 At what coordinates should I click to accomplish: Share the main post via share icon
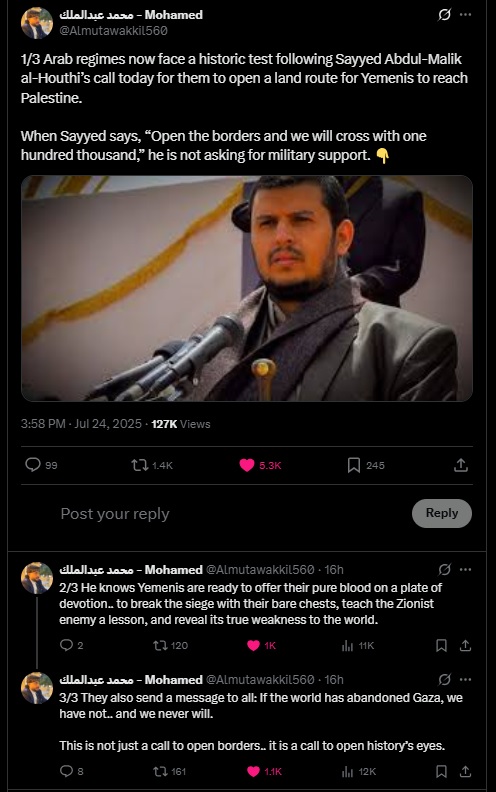[461, 465]
